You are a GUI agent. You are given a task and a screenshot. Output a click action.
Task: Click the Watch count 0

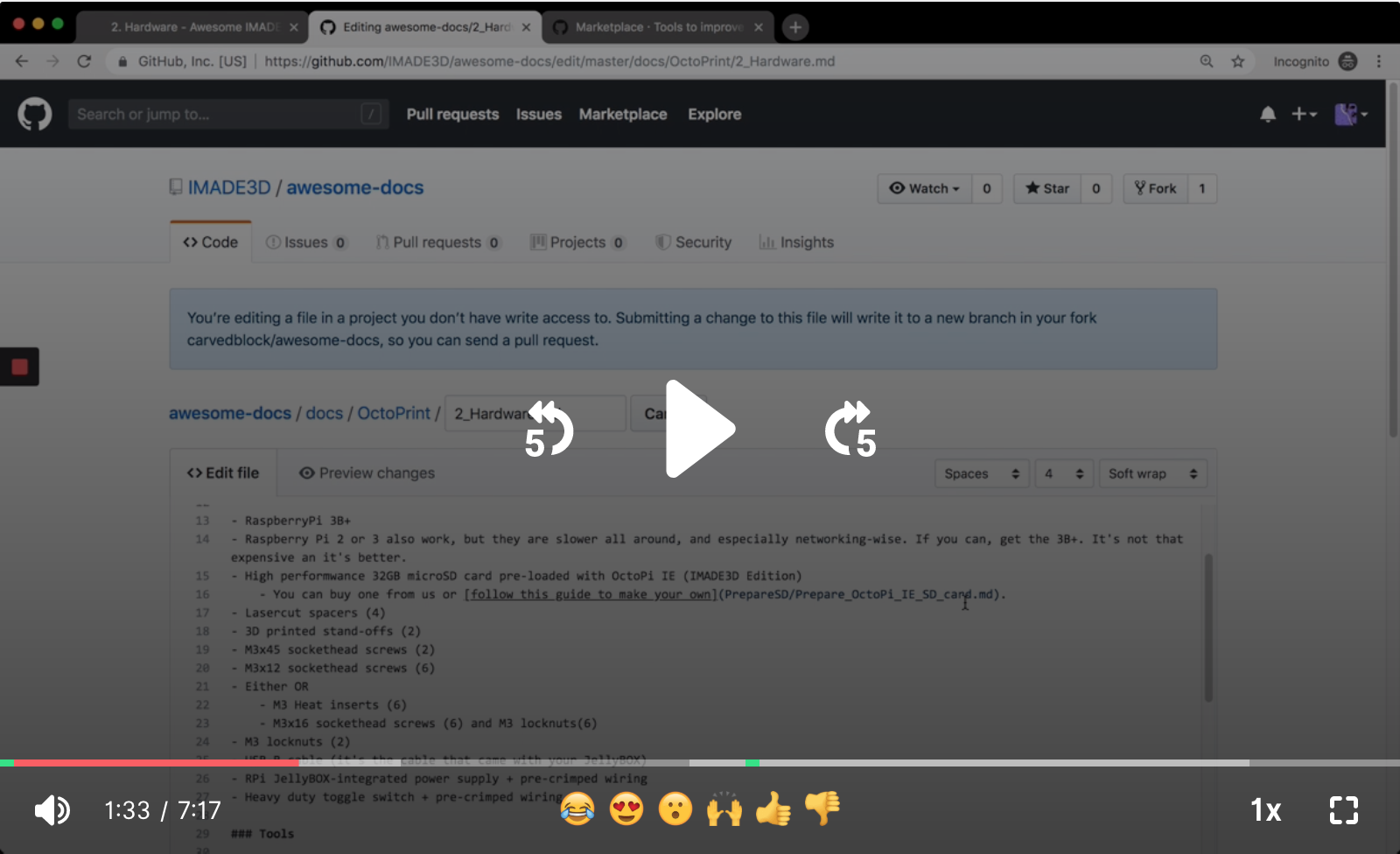[987, 189]
